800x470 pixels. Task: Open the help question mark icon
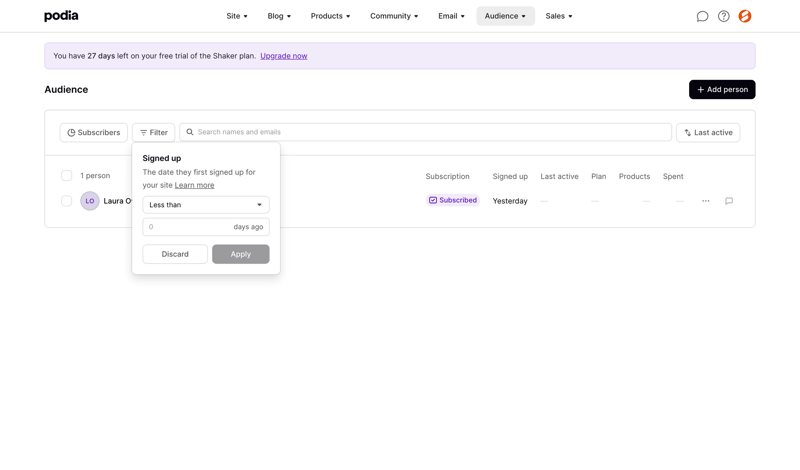[723, 16]
